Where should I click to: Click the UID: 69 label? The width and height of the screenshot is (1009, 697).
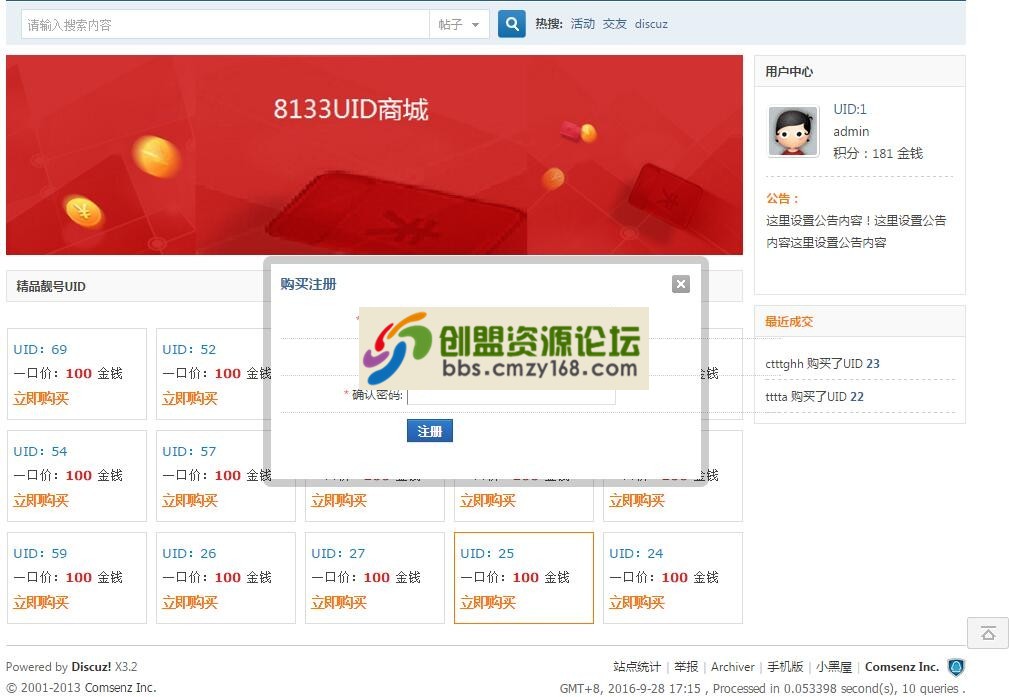(40, 349)
